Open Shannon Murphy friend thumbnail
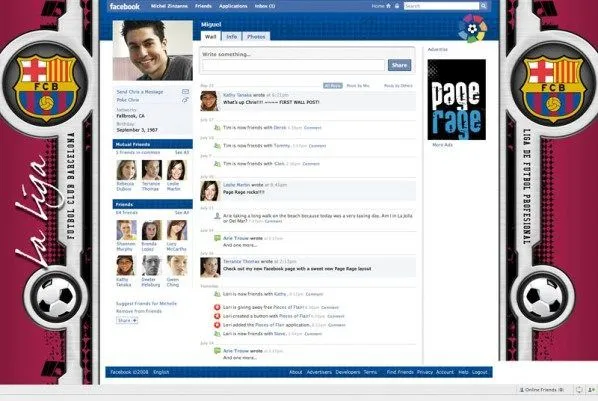This screenshot has width=598, height=401. tap(126, 230)
